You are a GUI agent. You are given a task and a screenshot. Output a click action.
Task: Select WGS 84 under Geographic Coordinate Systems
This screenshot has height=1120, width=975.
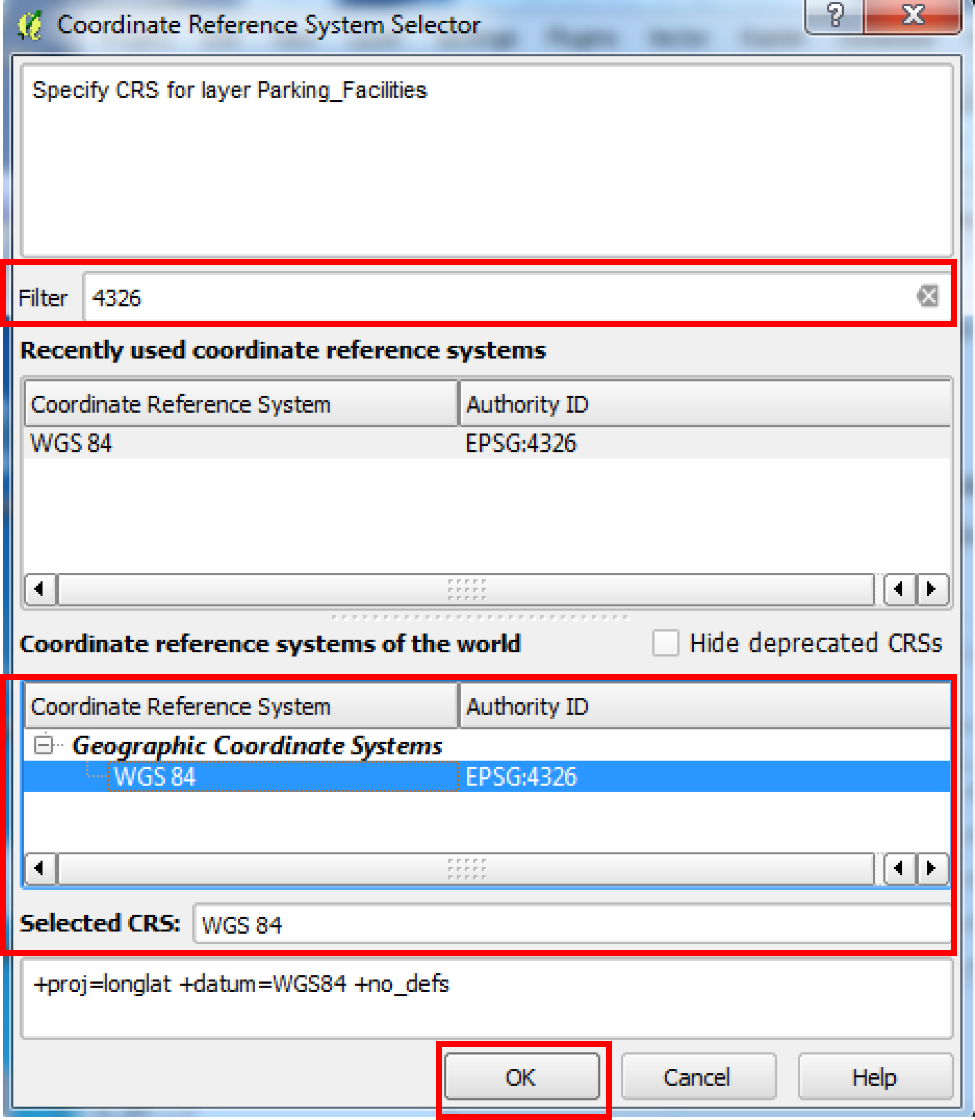tap(155, 777)
